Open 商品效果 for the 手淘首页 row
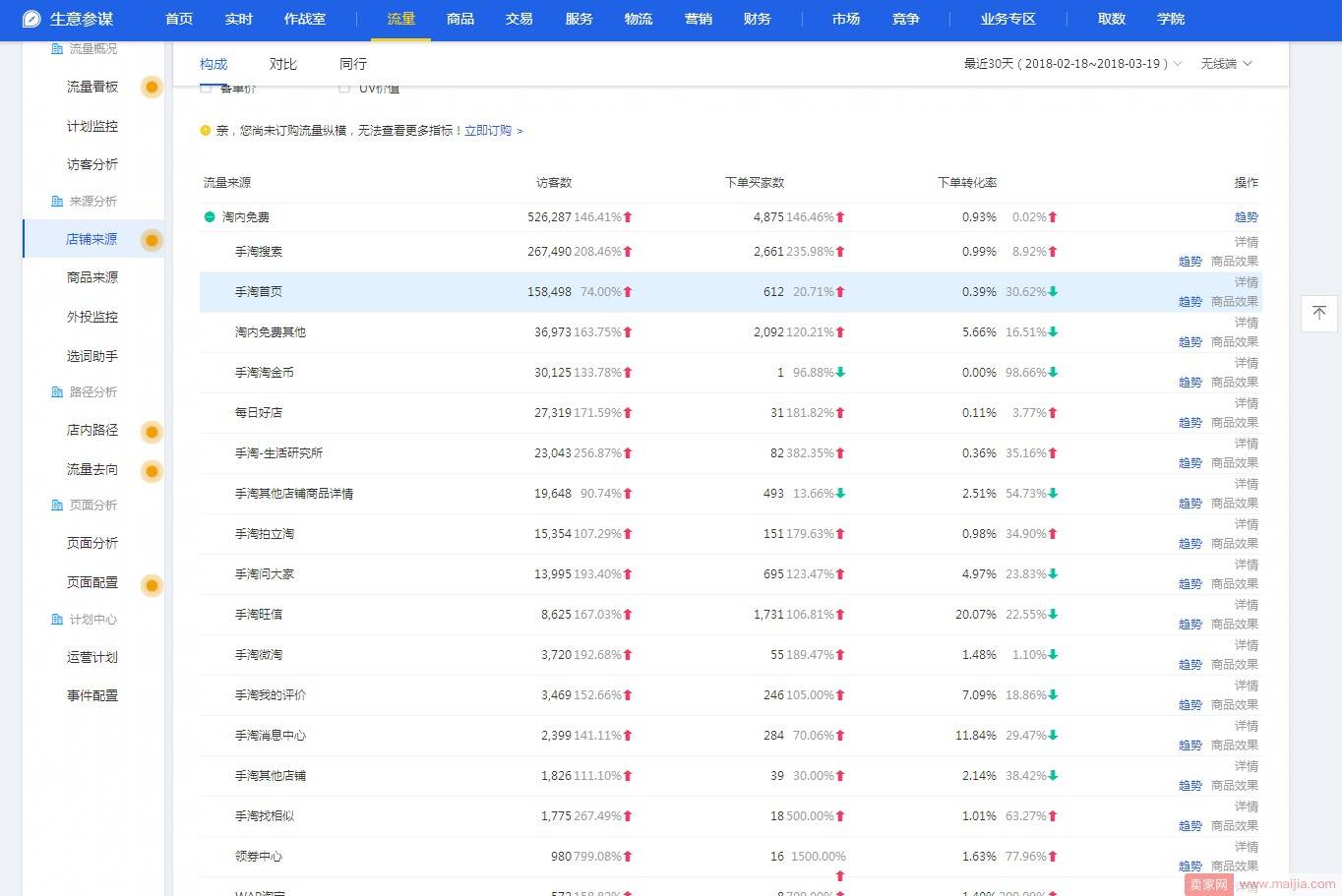Viewport: 1342px width, 896px height. 1235,302
